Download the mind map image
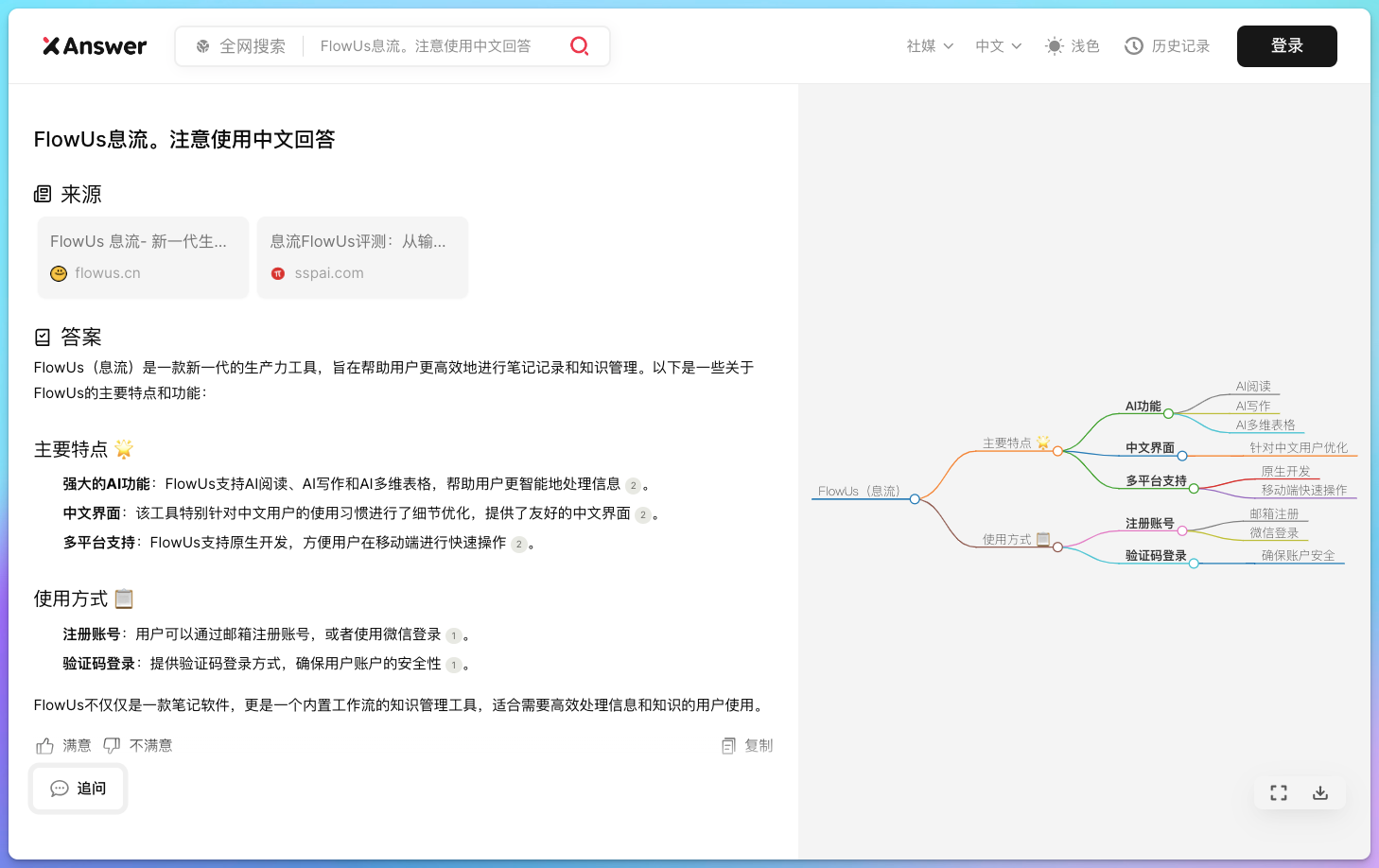Viewport: 1379px width, 868px height. tap(1320, 793)
